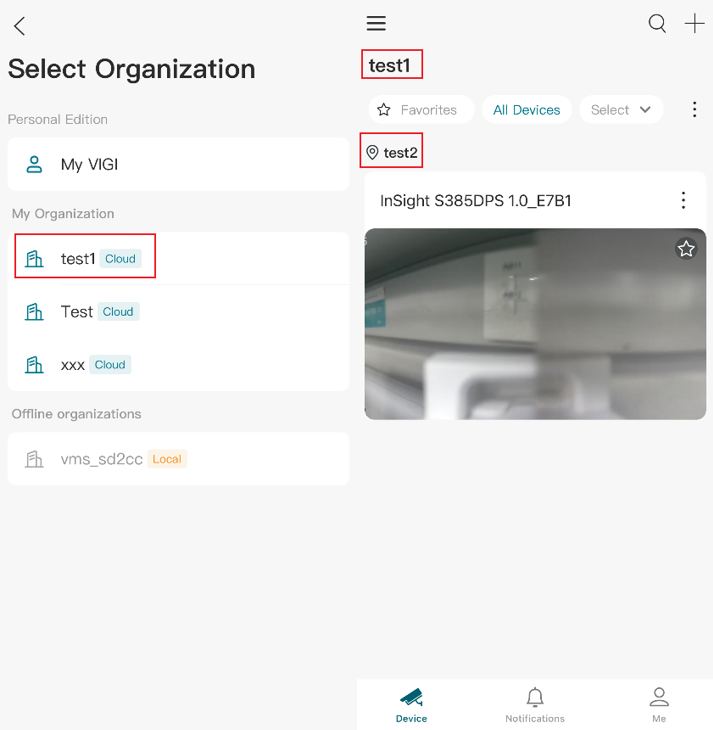Open the hamburger menu

tap(376, 23)
